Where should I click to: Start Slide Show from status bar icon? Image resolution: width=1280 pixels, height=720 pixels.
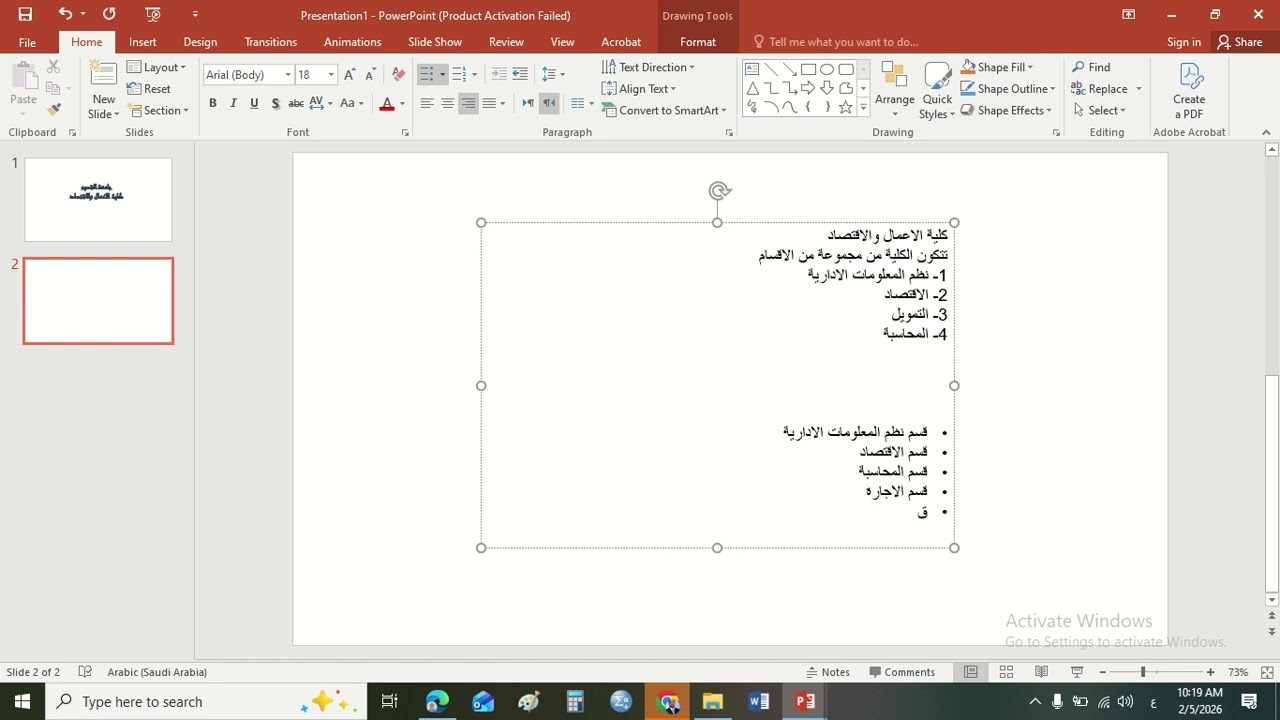click(1077, 672)
